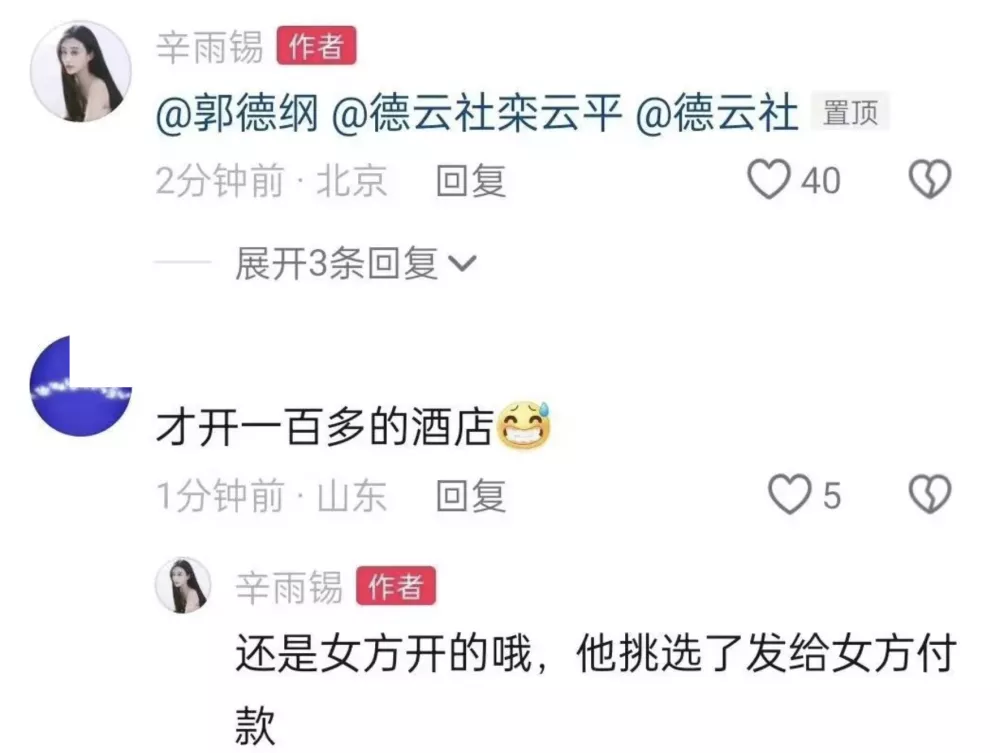Open the blue circular commenter avatar
This screenshot has height=753, width=1000.
tap(80, 386)
